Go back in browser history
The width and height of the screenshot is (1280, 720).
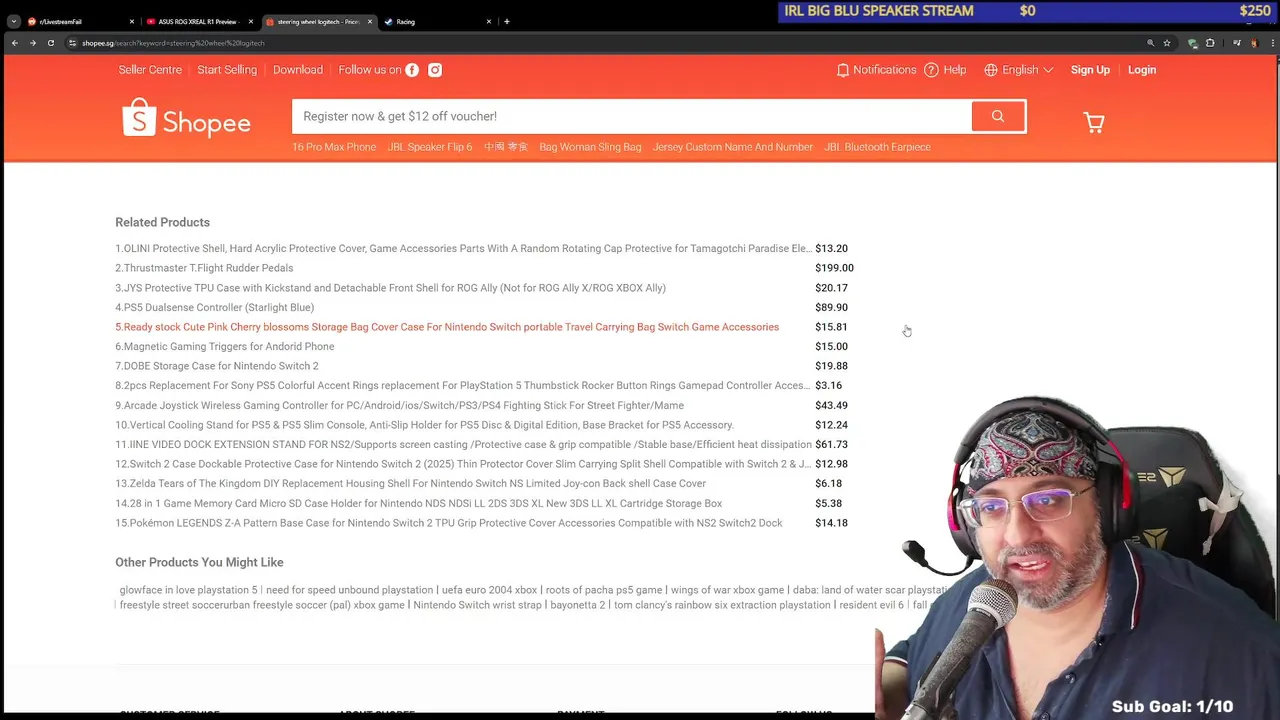(x=14, y=43)
